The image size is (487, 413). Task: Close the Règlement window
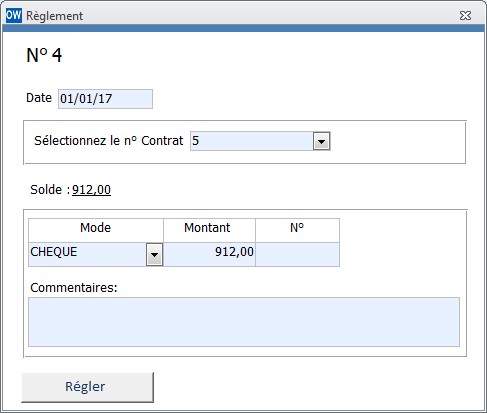pos(465,16)
